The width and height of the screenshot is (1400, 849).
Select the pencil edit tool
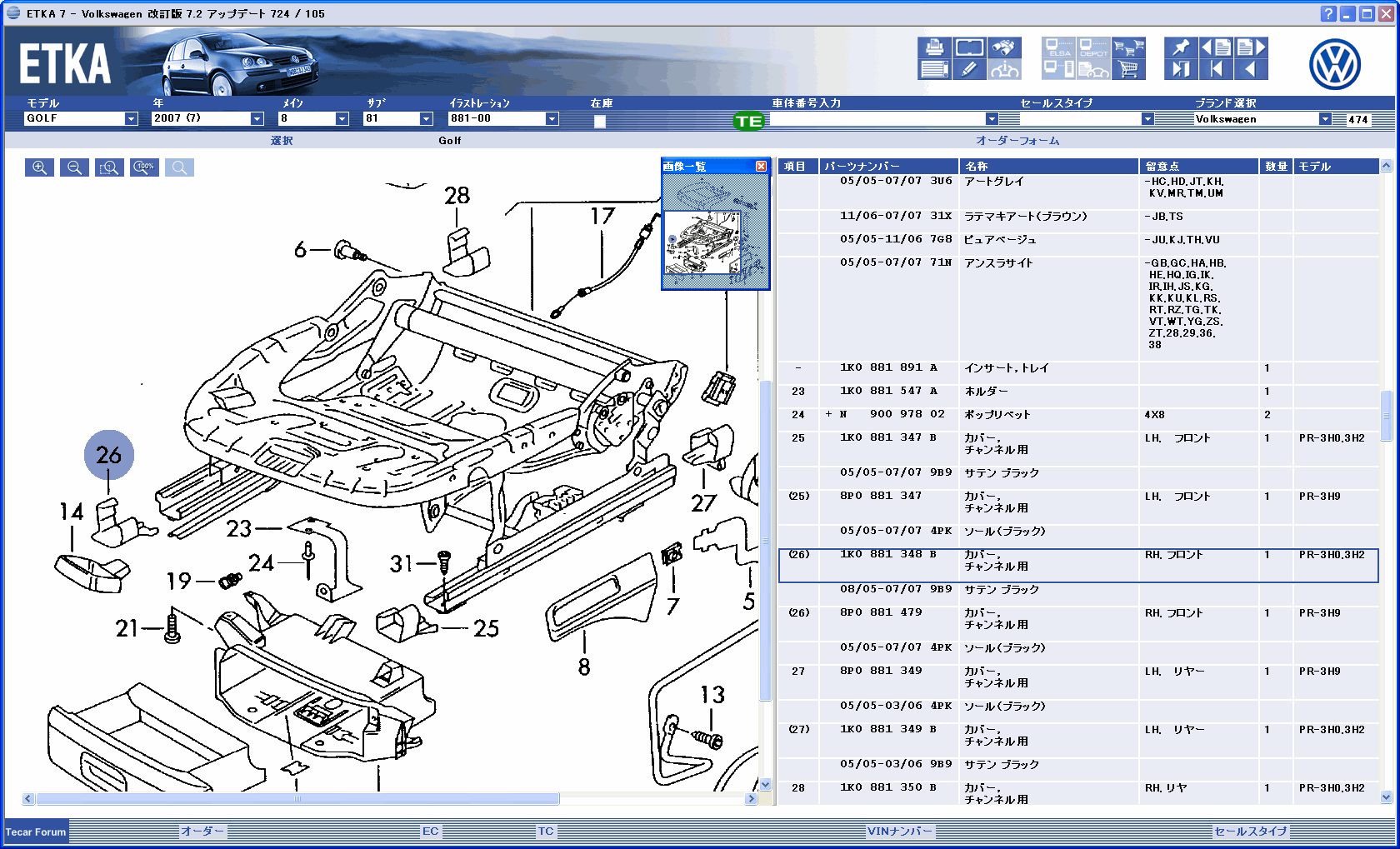pyautogui.click(x=969, y=69)
